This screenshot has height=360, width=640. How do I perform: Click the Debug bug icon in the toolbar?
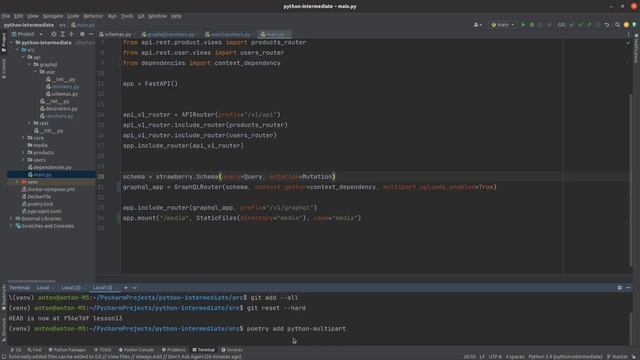(x=532, y=25)
